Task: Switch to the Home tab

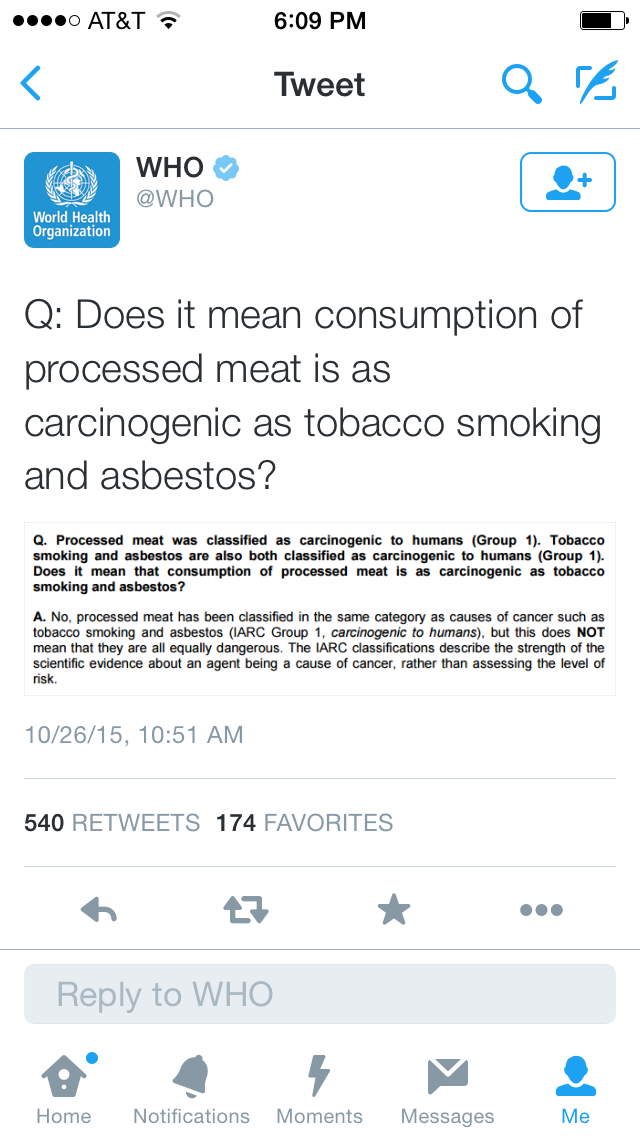Action: (x=64, y=1088)
